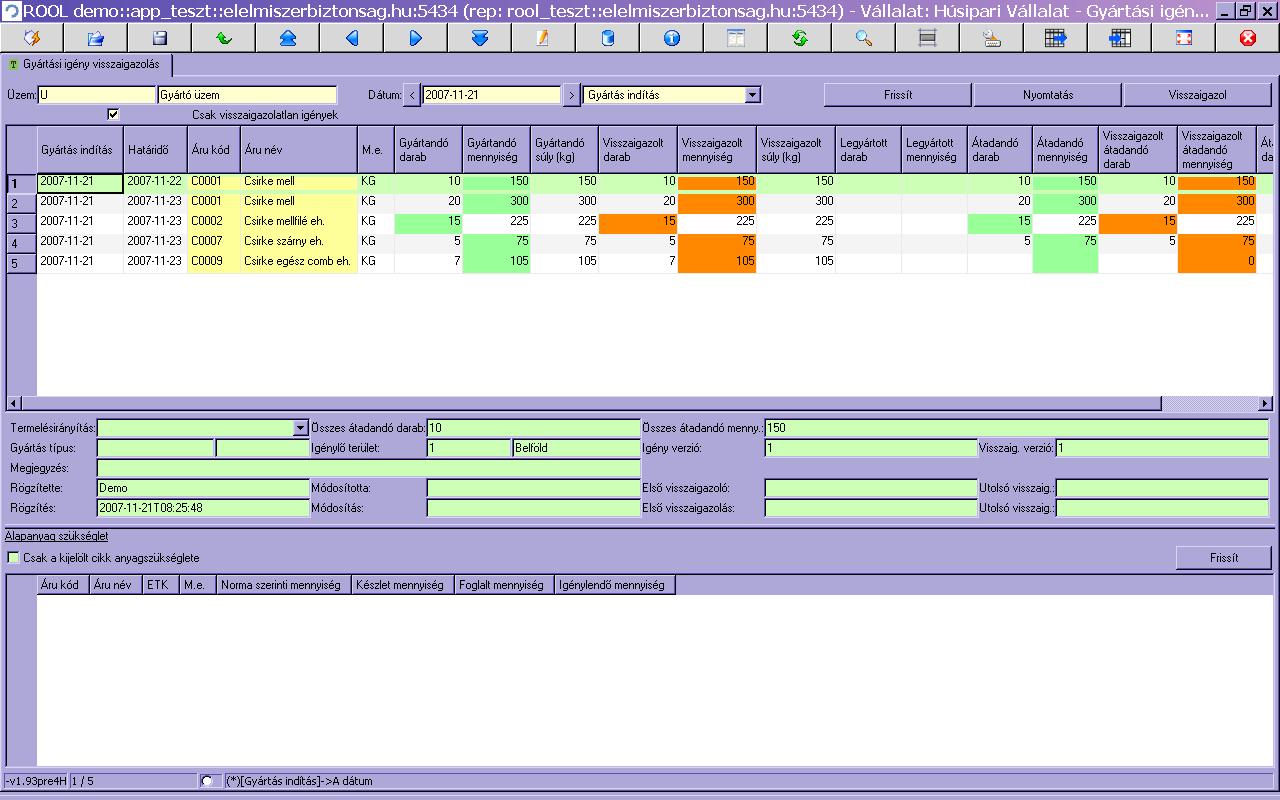Go to previous date with left stepper

(412, 95)
